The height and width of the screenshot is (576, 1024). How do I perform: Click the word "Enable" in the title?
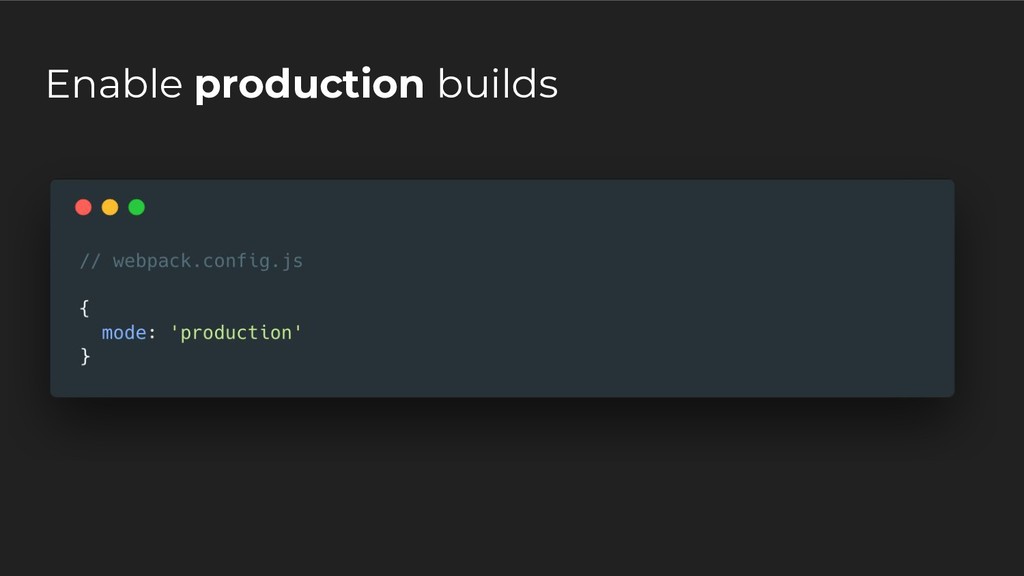pos(114,85)
